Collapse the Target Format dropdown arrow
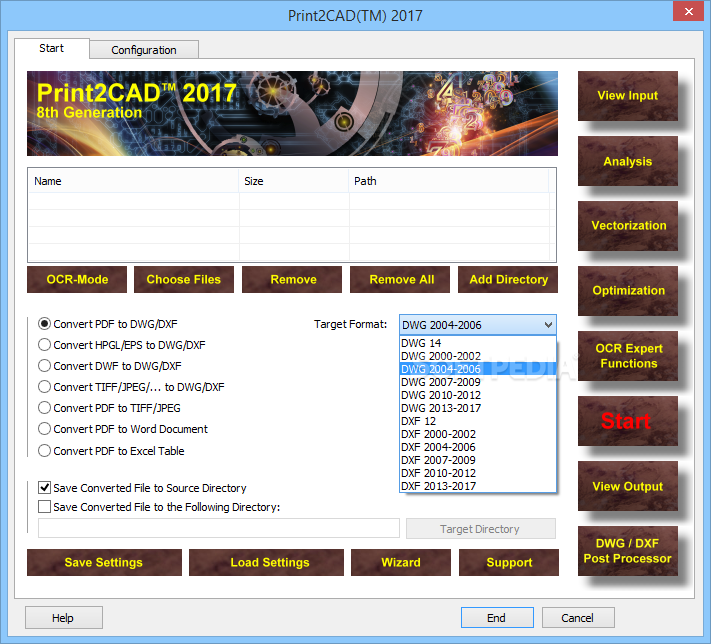 pos(548,325)
